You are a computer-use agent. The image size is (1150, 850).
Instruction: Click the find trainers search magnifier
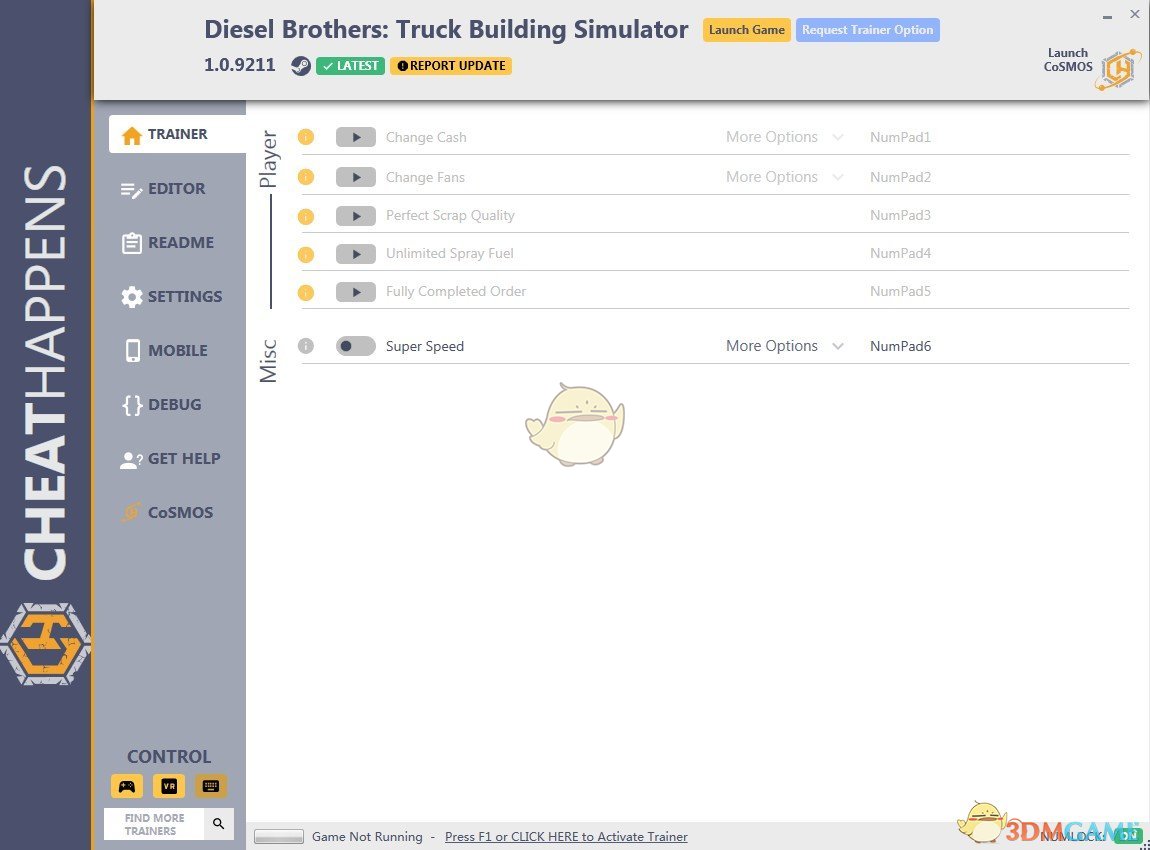click(218, 824)
